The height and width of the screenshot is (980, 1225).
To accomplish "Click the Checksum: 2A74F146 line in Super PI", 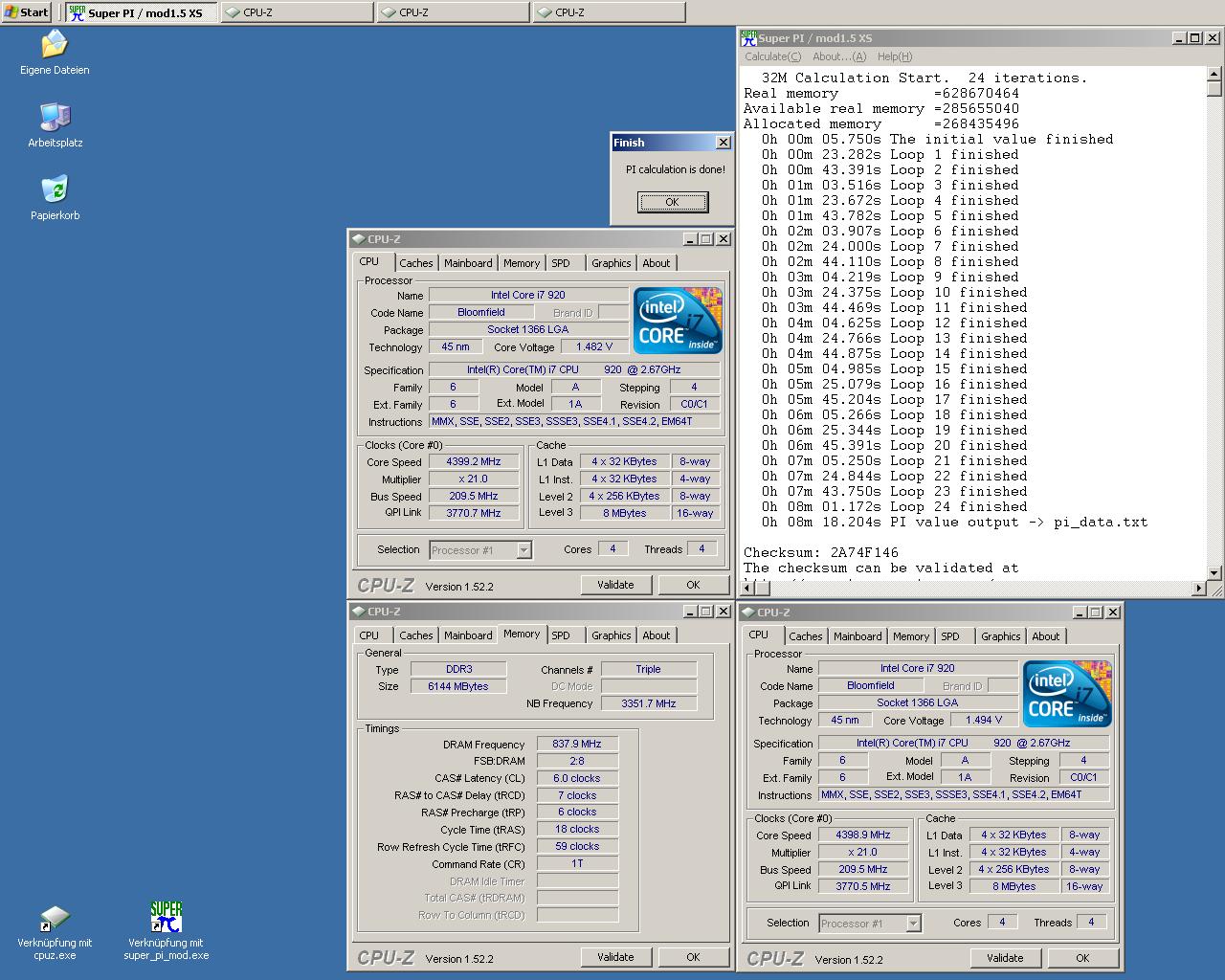I will [x=821, y=552].
